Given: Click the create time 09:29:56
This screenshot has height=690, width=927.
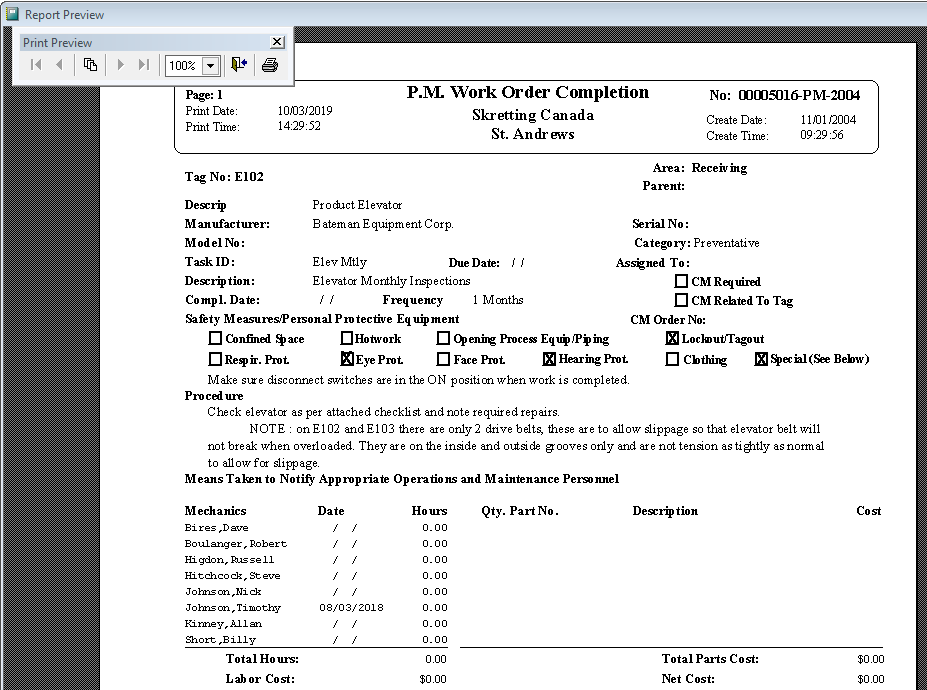Looking at the screenshot, I should (822, 135).
